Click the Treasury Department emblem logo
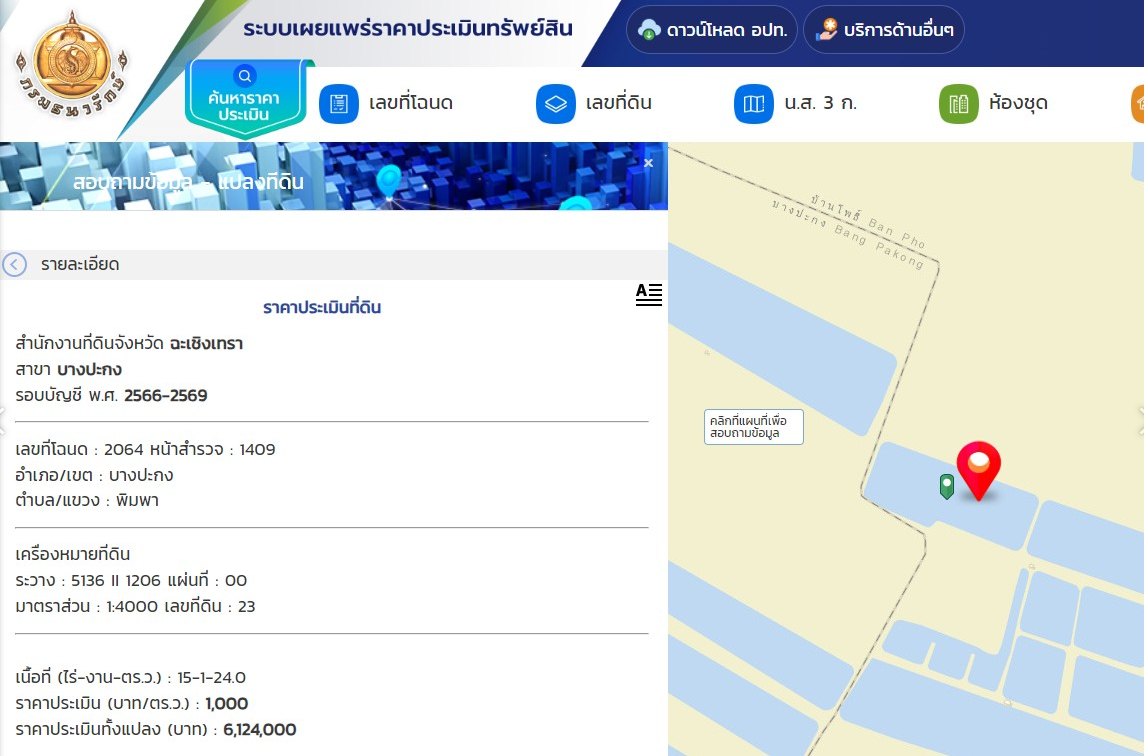The width and height of the screenshot is (1144, 756). (72, 64)
